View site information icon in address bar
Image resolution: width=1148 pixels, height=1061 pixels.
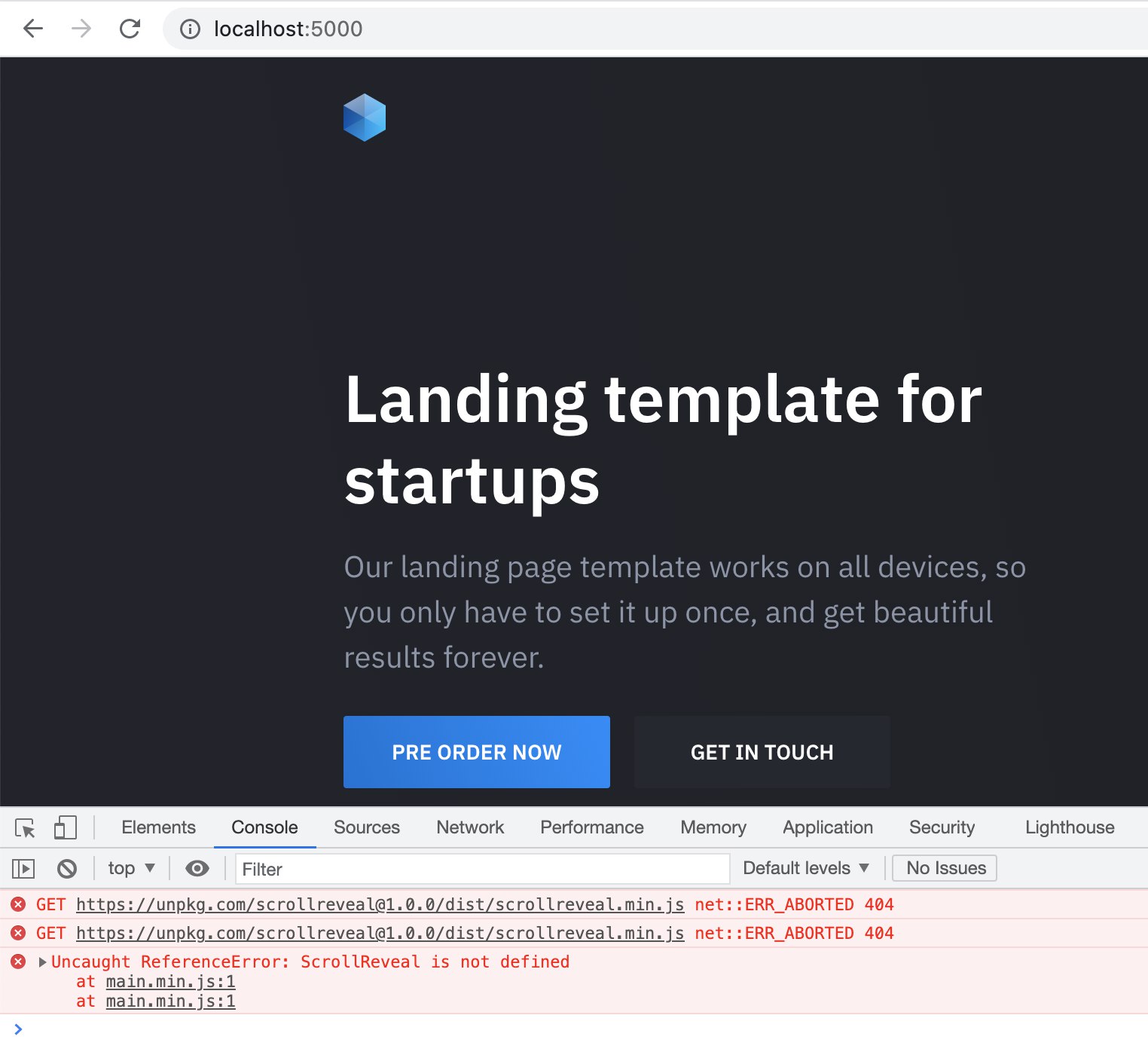190,29
